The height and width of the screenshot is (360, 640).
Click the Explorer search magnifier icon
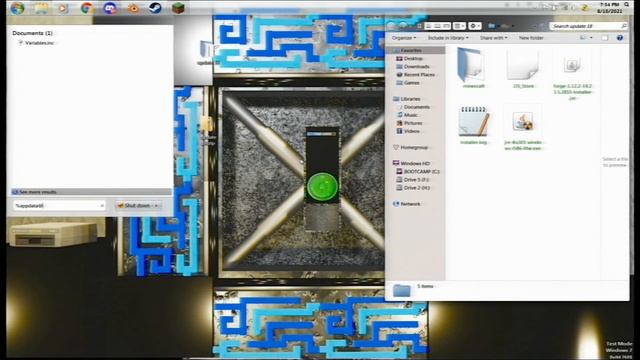pos(624,26)
